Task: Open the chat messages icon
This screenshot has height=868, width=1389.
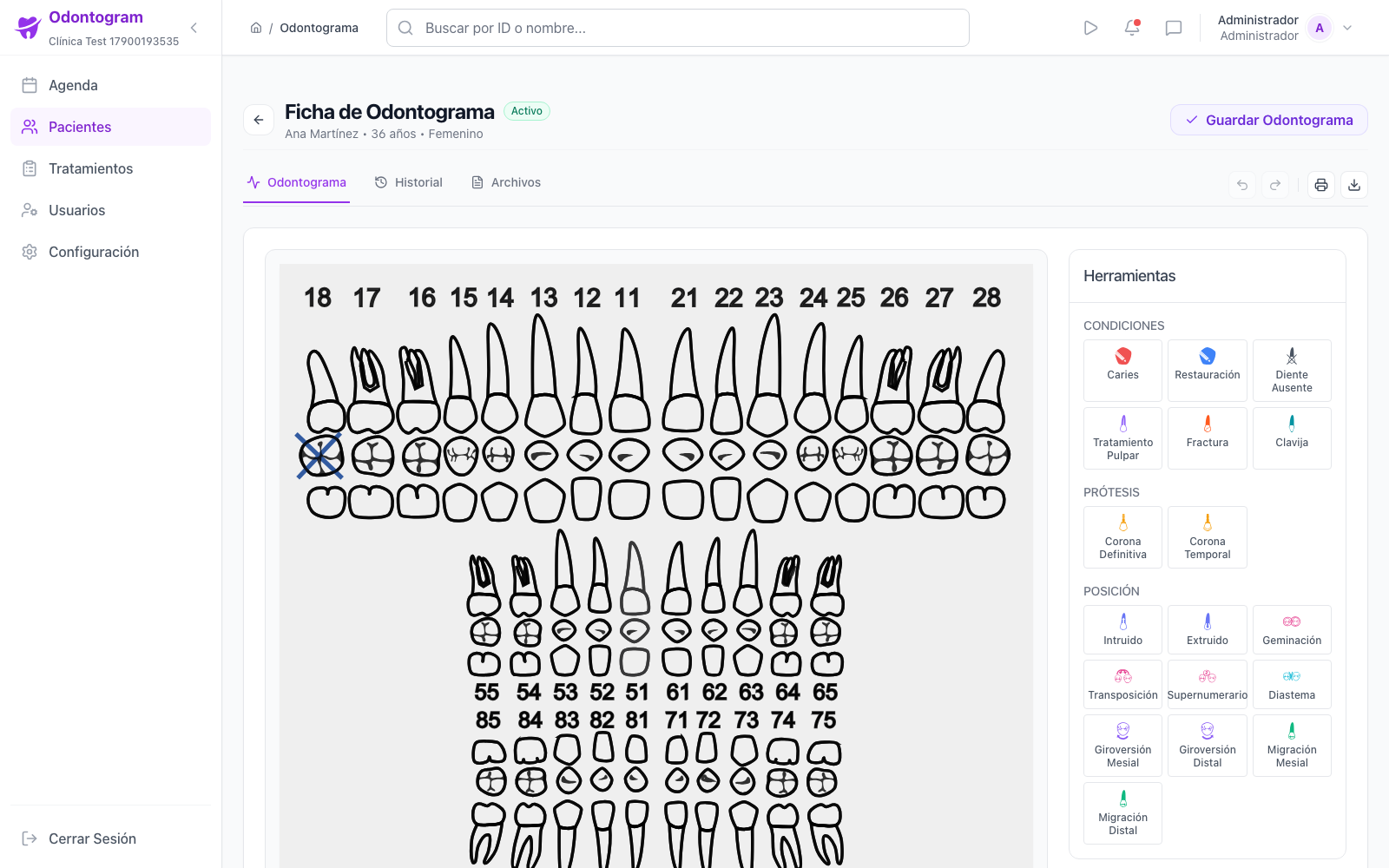Action: pos(1174,28)
